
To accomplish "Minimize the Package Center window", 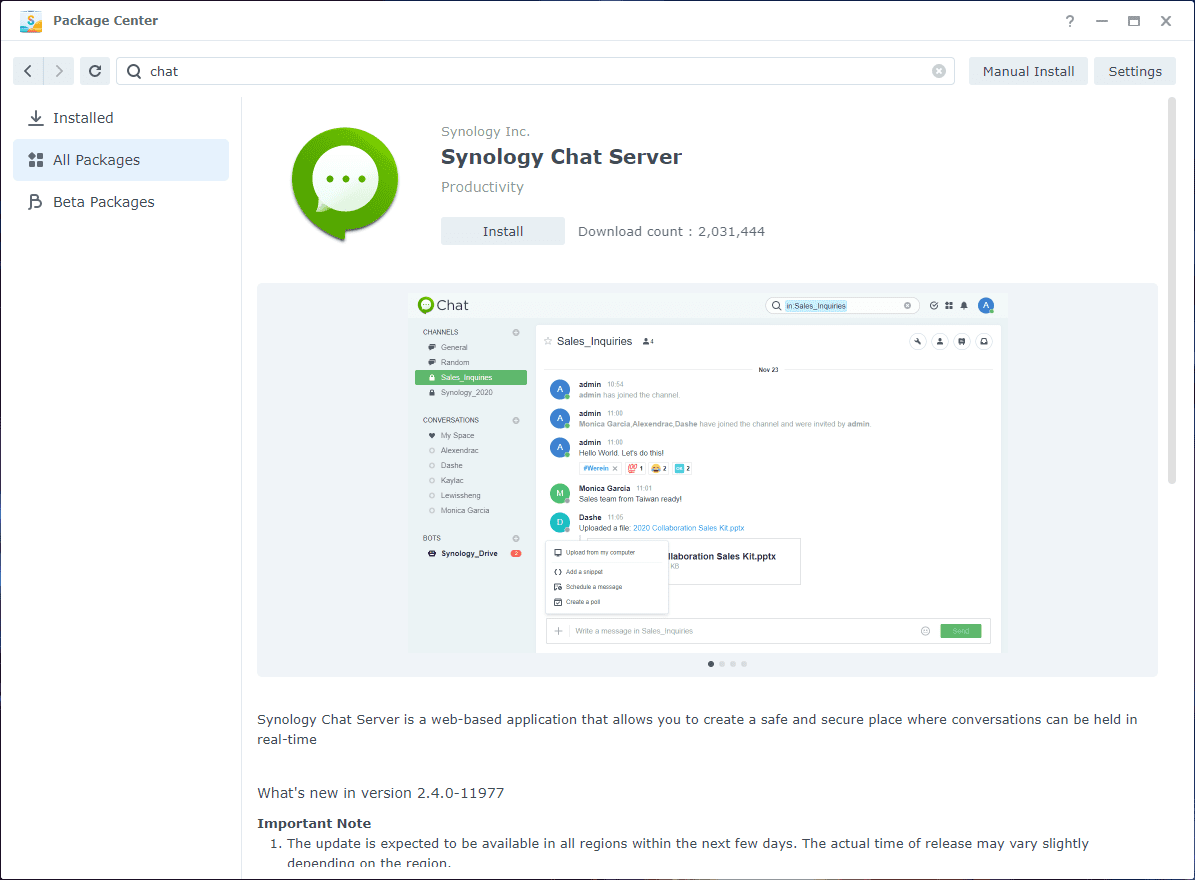I will 1101,21.
